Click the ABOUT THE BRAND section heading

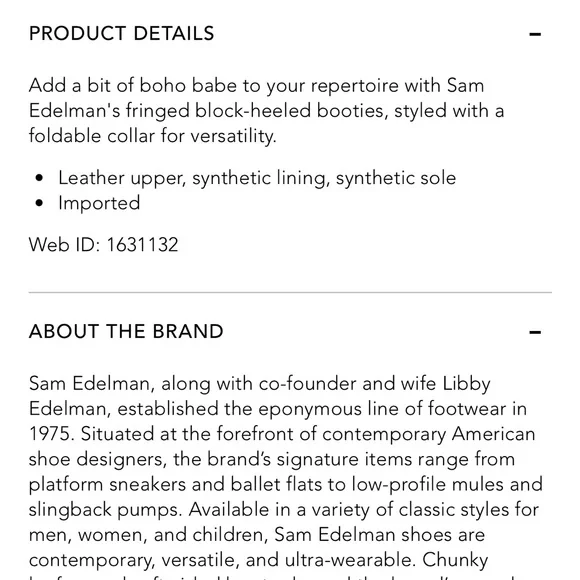point(126,331)
